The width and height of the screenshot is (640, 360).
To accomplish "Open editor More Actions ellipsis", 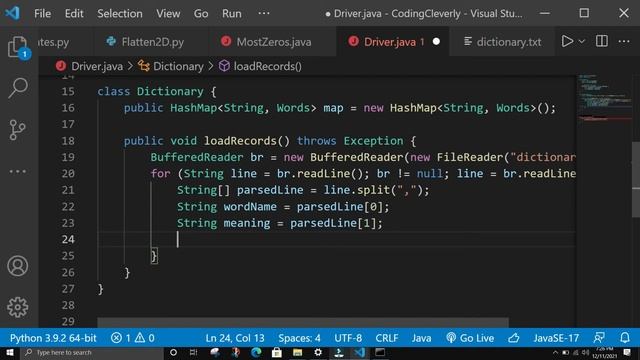I will tap(624, 41).
